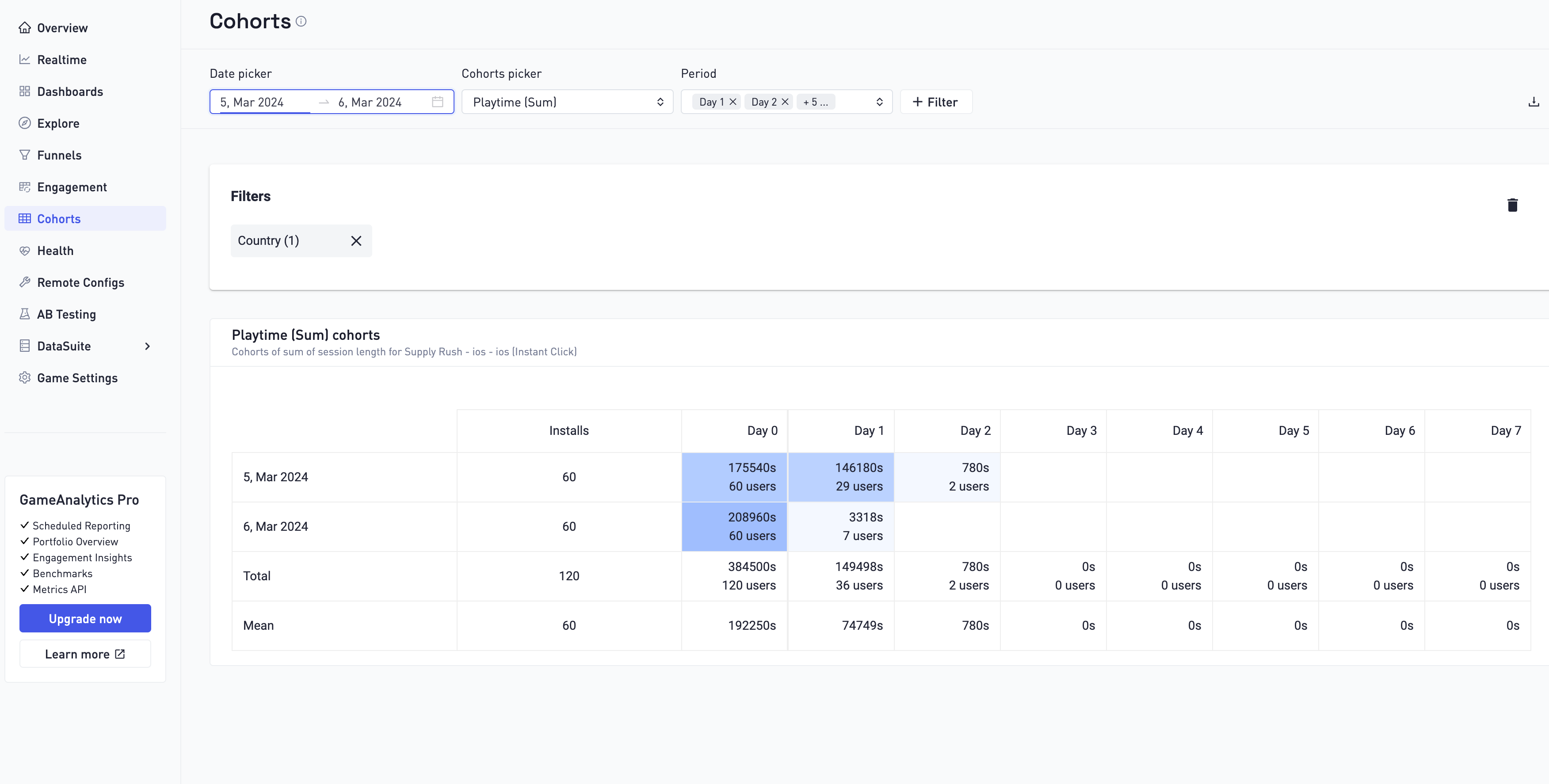The width and height of the screenshot is (1549, 784).
Task: Click the Cohorts table icon
Action: click(x=25, y=219)
